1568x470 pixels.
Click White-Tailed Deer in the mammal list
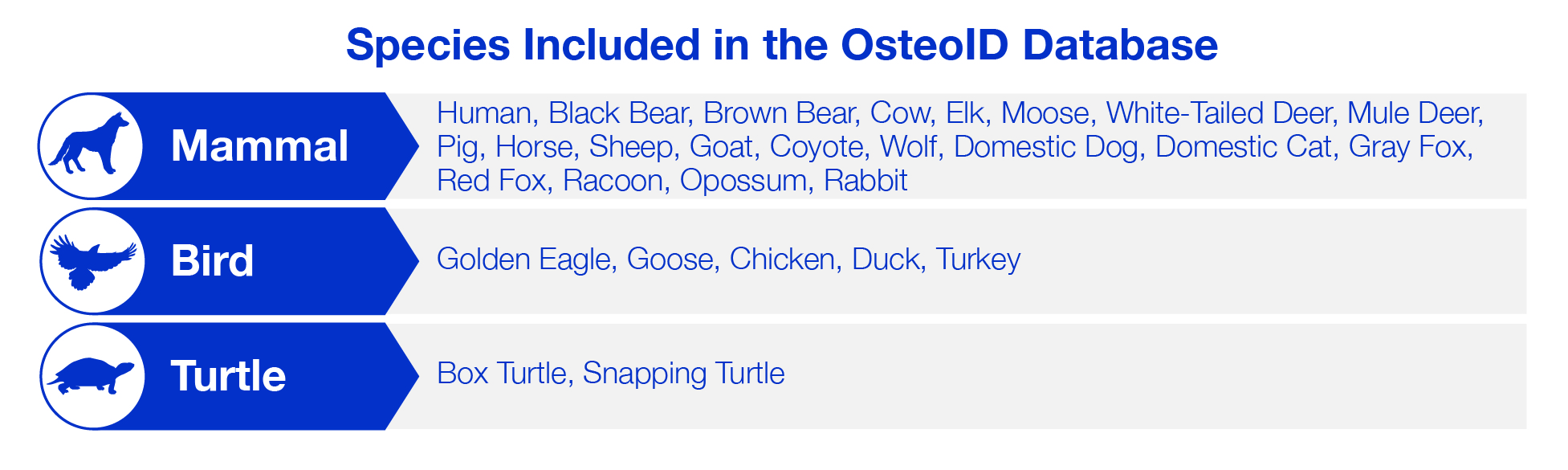click(x=1219, y=113)
